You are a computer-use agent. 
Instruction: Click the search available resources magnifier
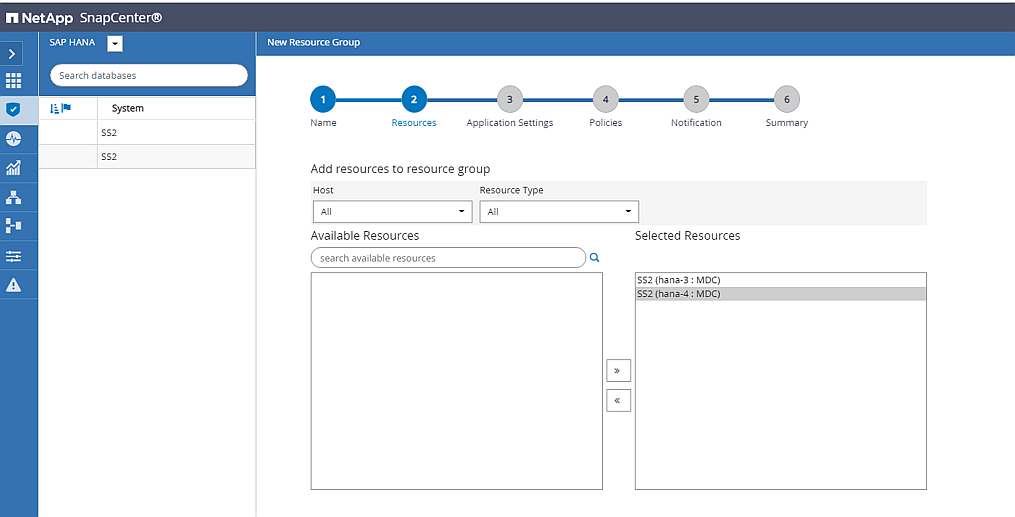(594, 258)
